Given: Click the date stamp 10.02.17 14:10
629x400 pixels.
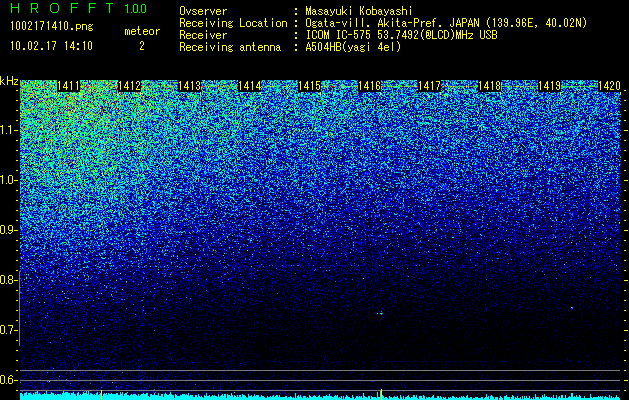Looking at the screenshot, I should pos(51,46).
